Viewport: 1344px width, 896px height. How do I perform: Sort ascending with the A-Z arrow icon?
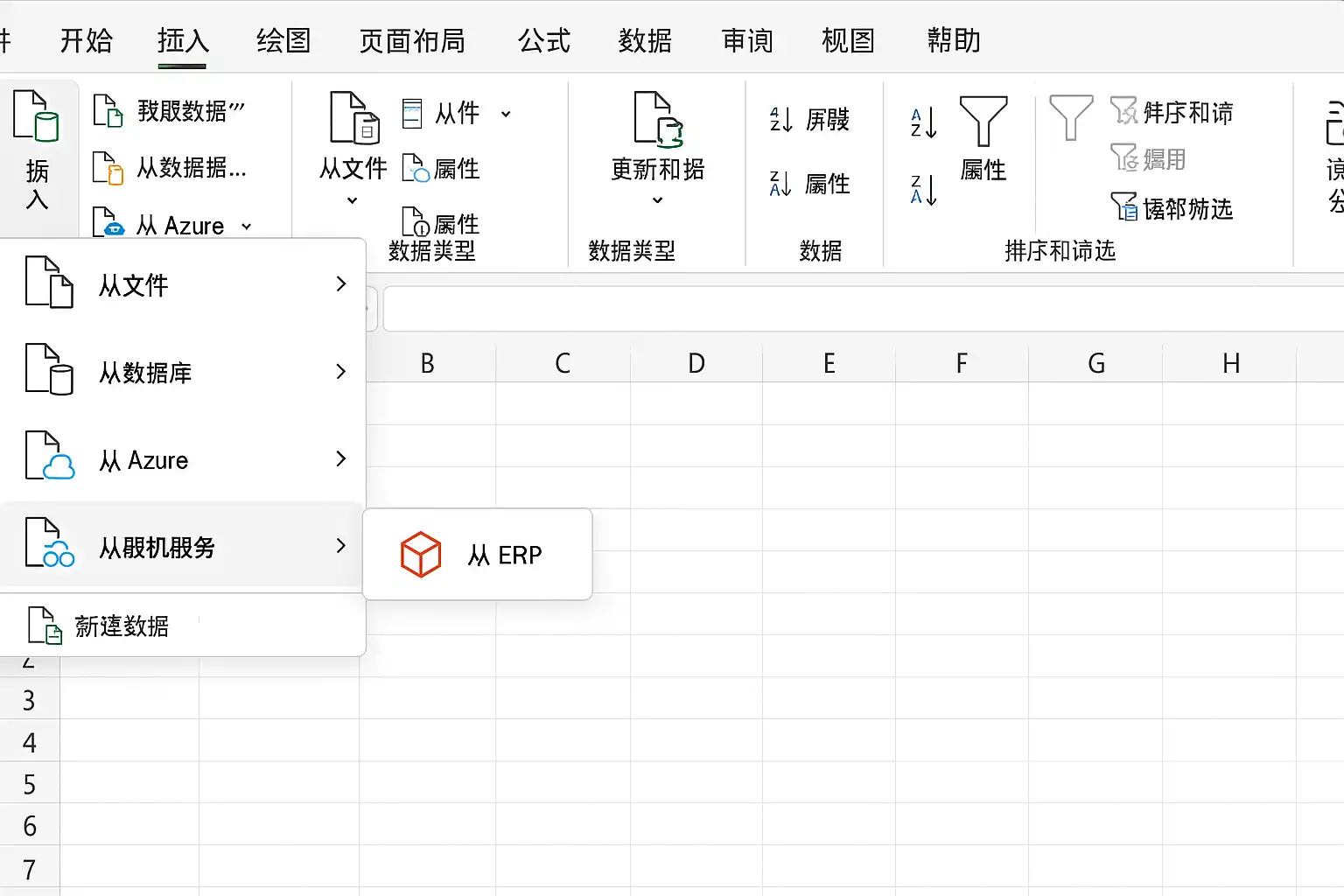coord(924,123)
